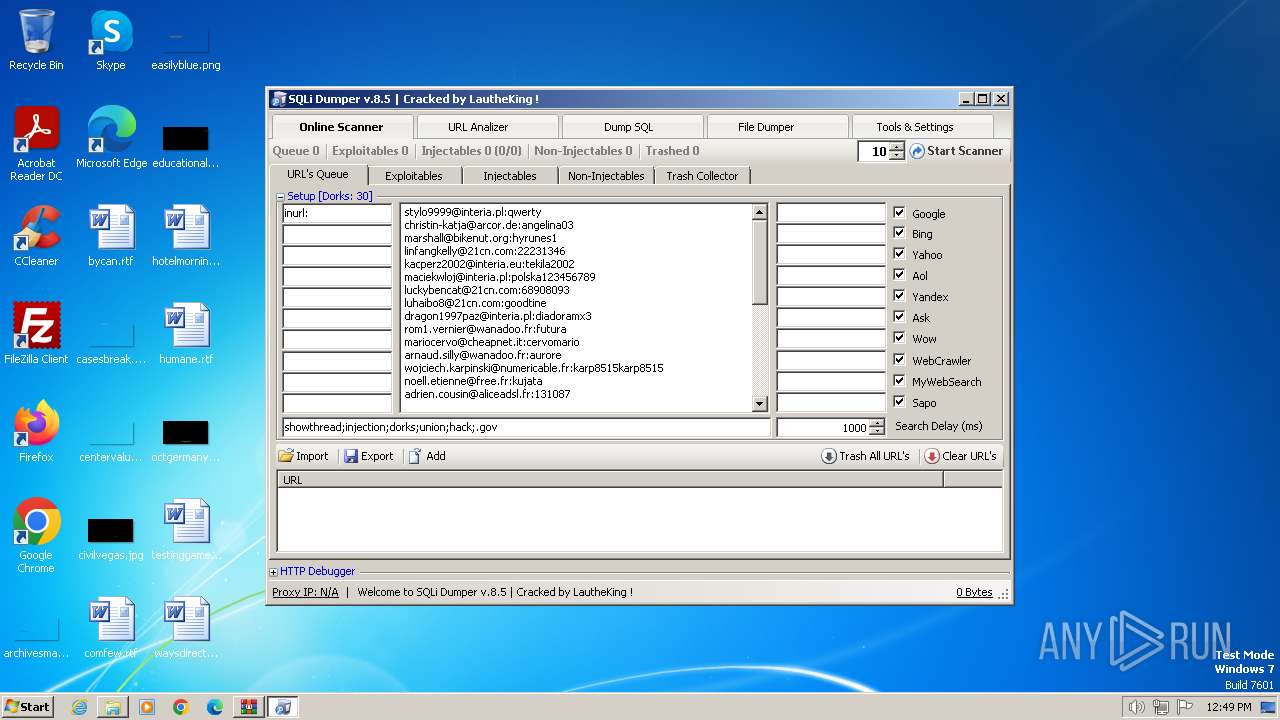
Task: Click Clear URL's red icon
Action: pyautogui.click(x=932, y=456)
